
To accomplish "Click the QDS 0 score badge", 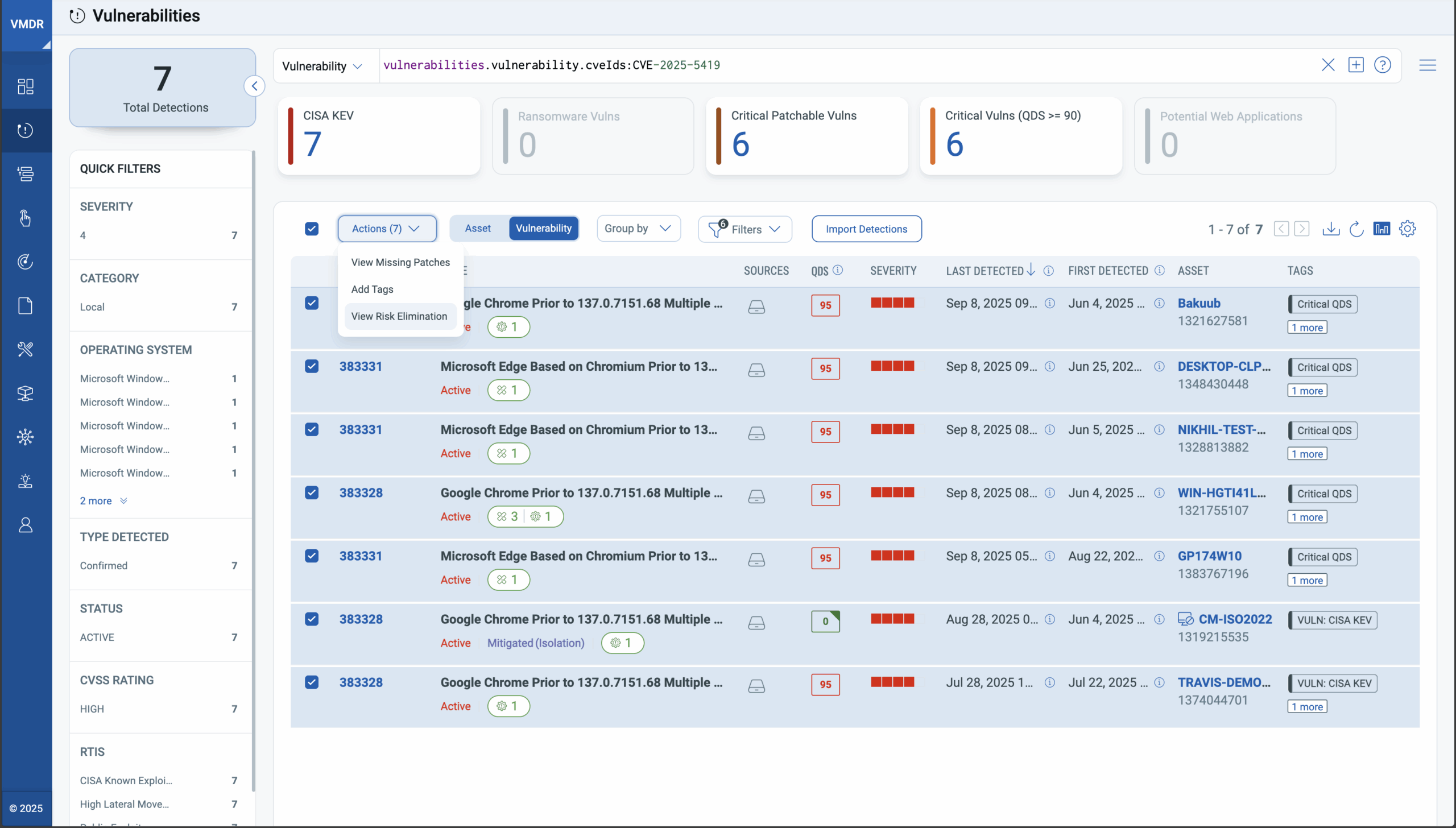I will click(825, 621).
